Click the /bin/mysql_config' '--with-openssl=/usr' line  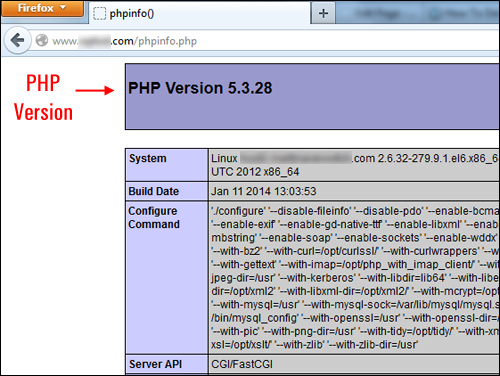coord(355,318)
